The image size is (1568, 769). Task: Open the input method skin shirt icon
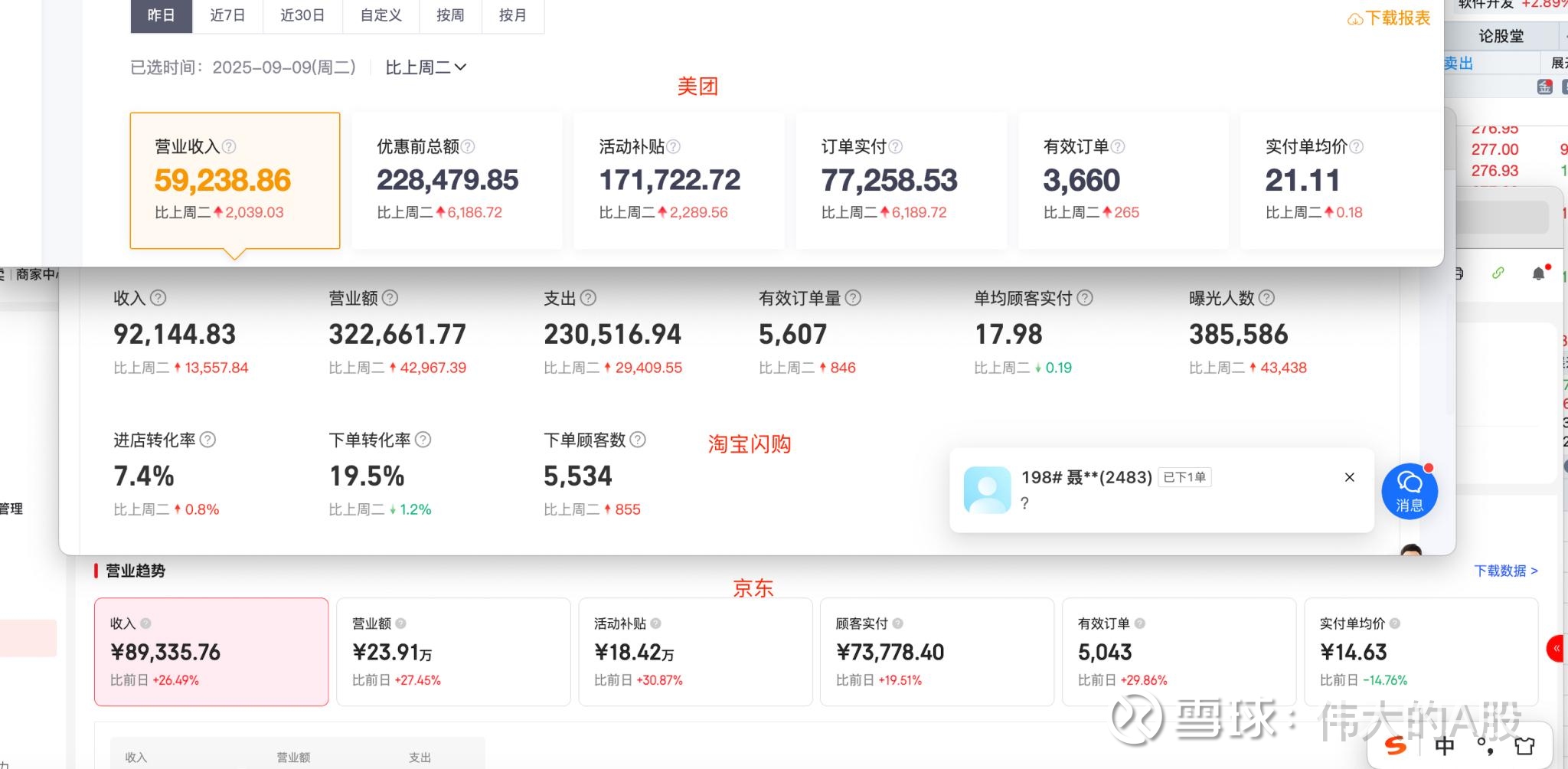click(x=1525, y=745)
